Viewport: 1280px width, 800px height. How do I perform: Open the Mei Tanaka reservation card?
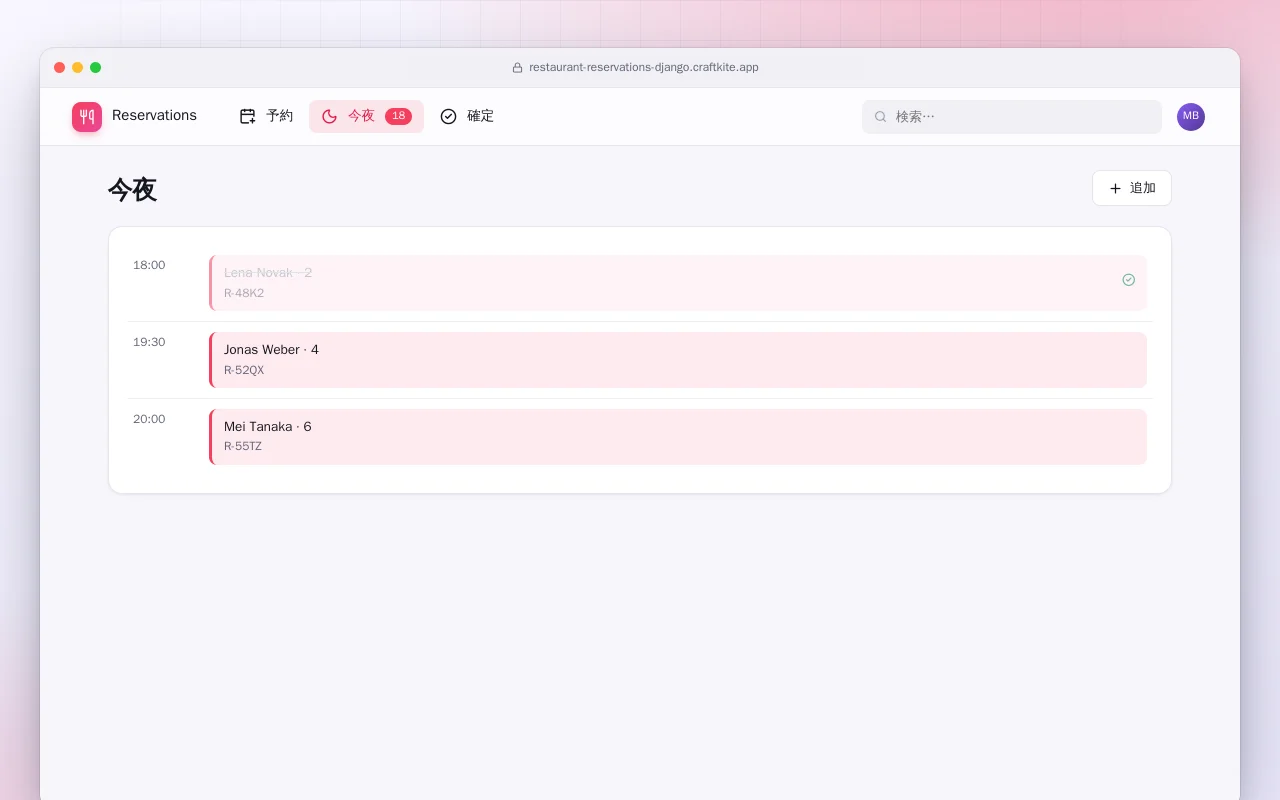click(678, 437)
